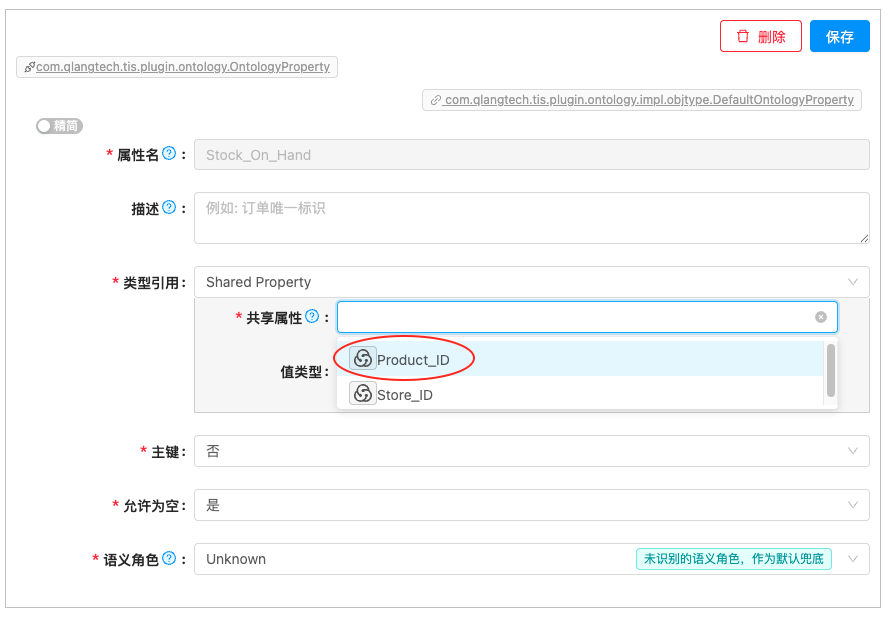Click link icon before DefaultOntologyProperty
The height and width of the screenshot is (618, 889).
coord(435,100)
